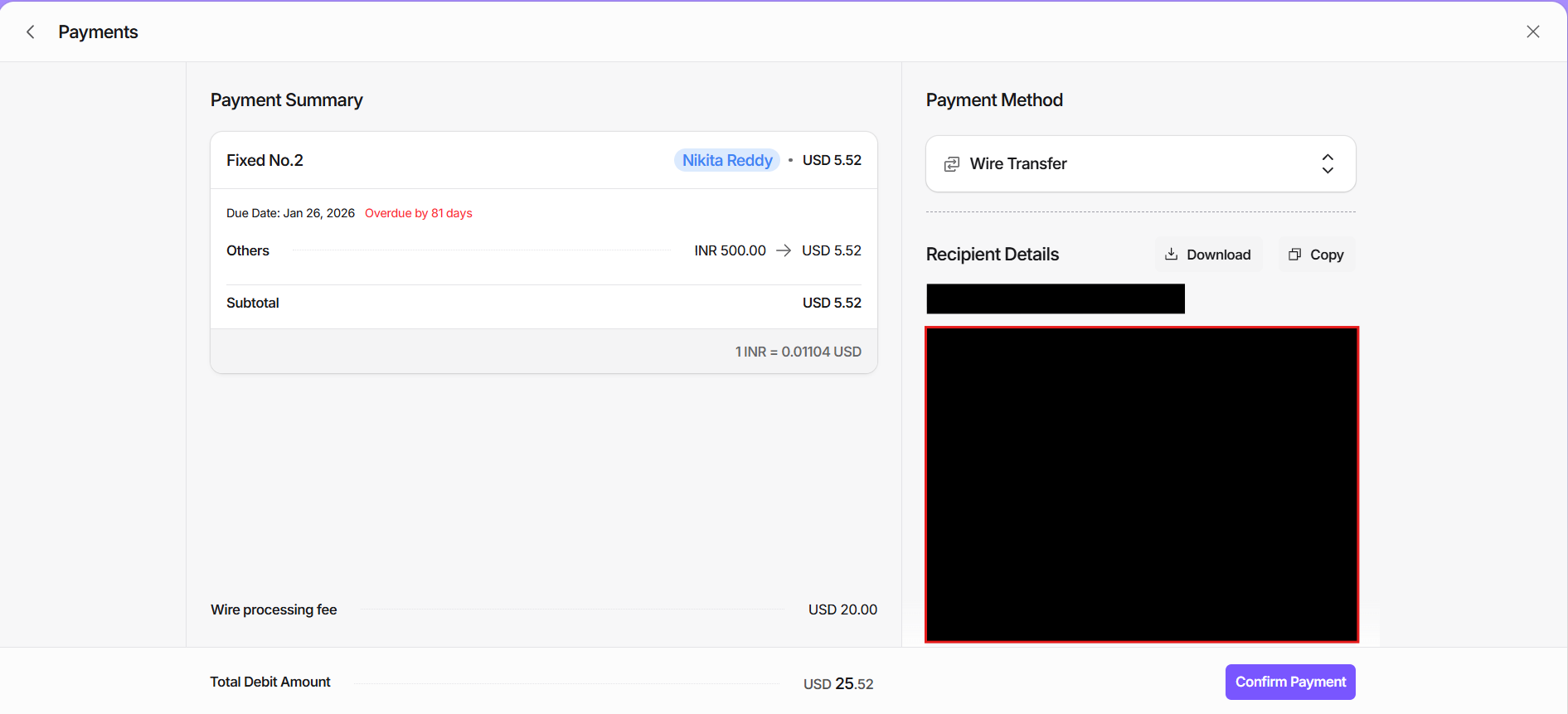Open the Wire Transfer payment method dropdown
Image resolution: width=1568 pixels, height=714 pixels.
[x=1141, y=164]
